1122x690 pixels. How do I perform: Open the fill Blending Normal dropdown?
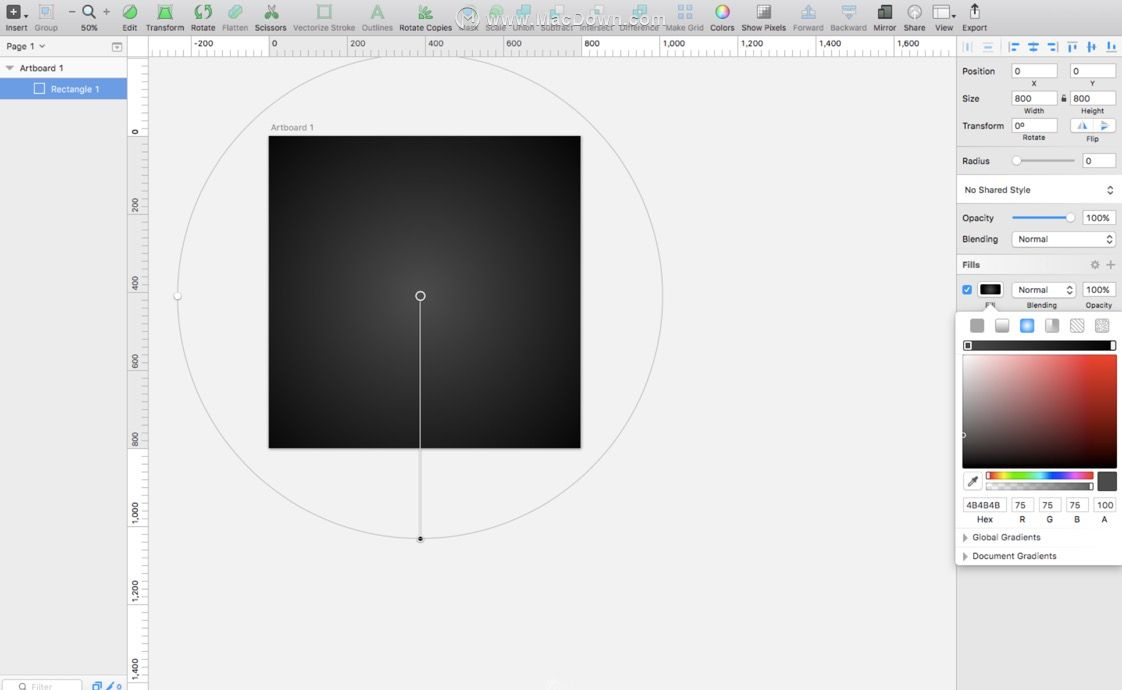coord(1043,290)
